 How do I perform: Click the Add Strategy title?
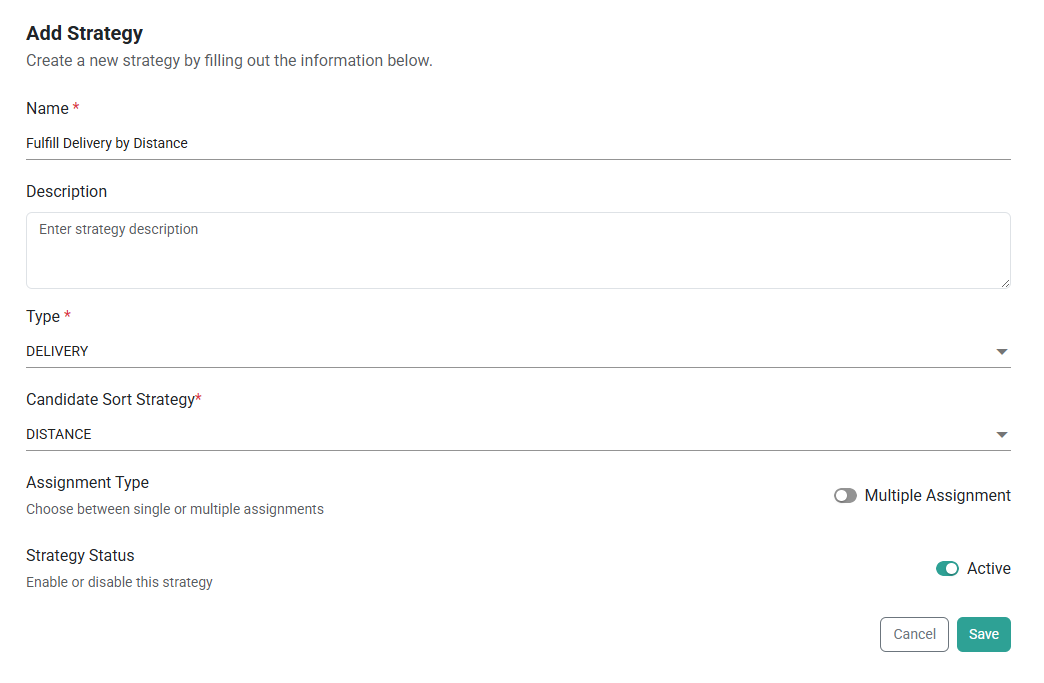(84, 34)
